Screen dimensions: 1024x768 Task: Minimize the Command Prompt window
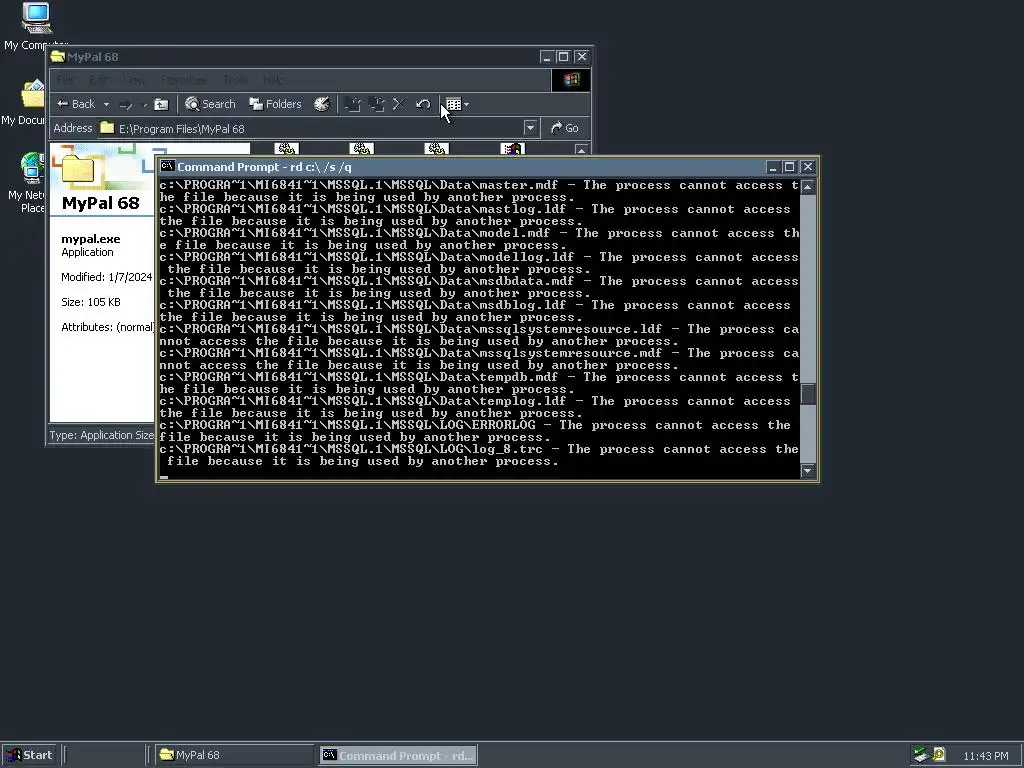773,167
